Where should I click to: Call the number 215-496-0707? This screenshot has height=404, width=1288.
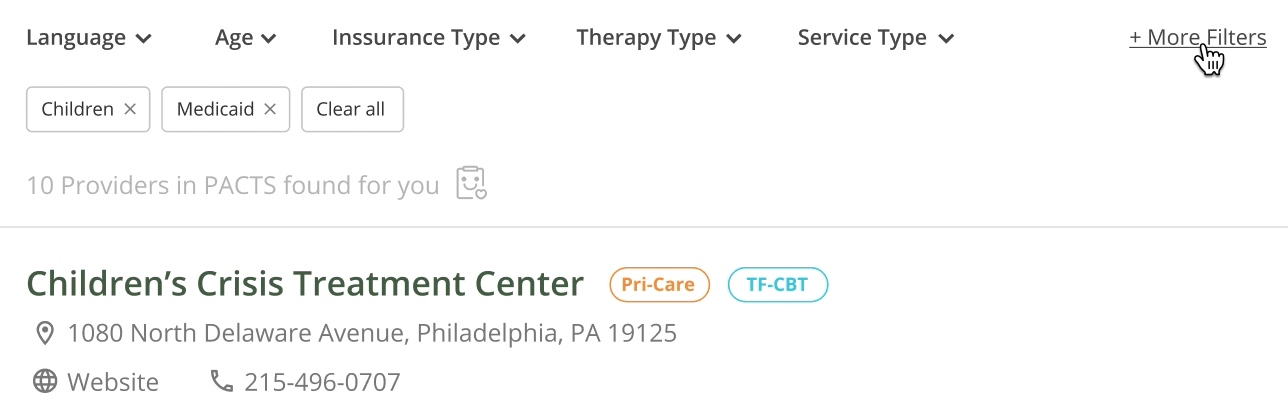[322, 382]
